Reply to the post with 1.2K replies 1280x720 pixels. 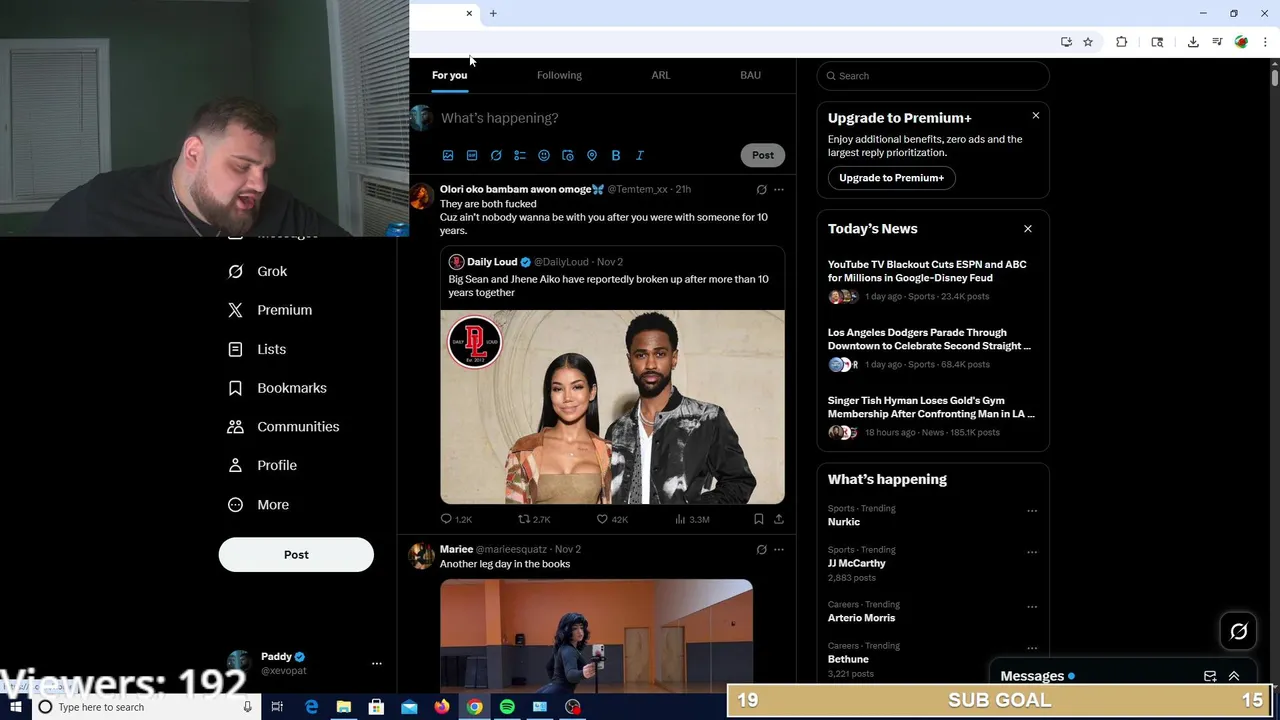(456, 519)
